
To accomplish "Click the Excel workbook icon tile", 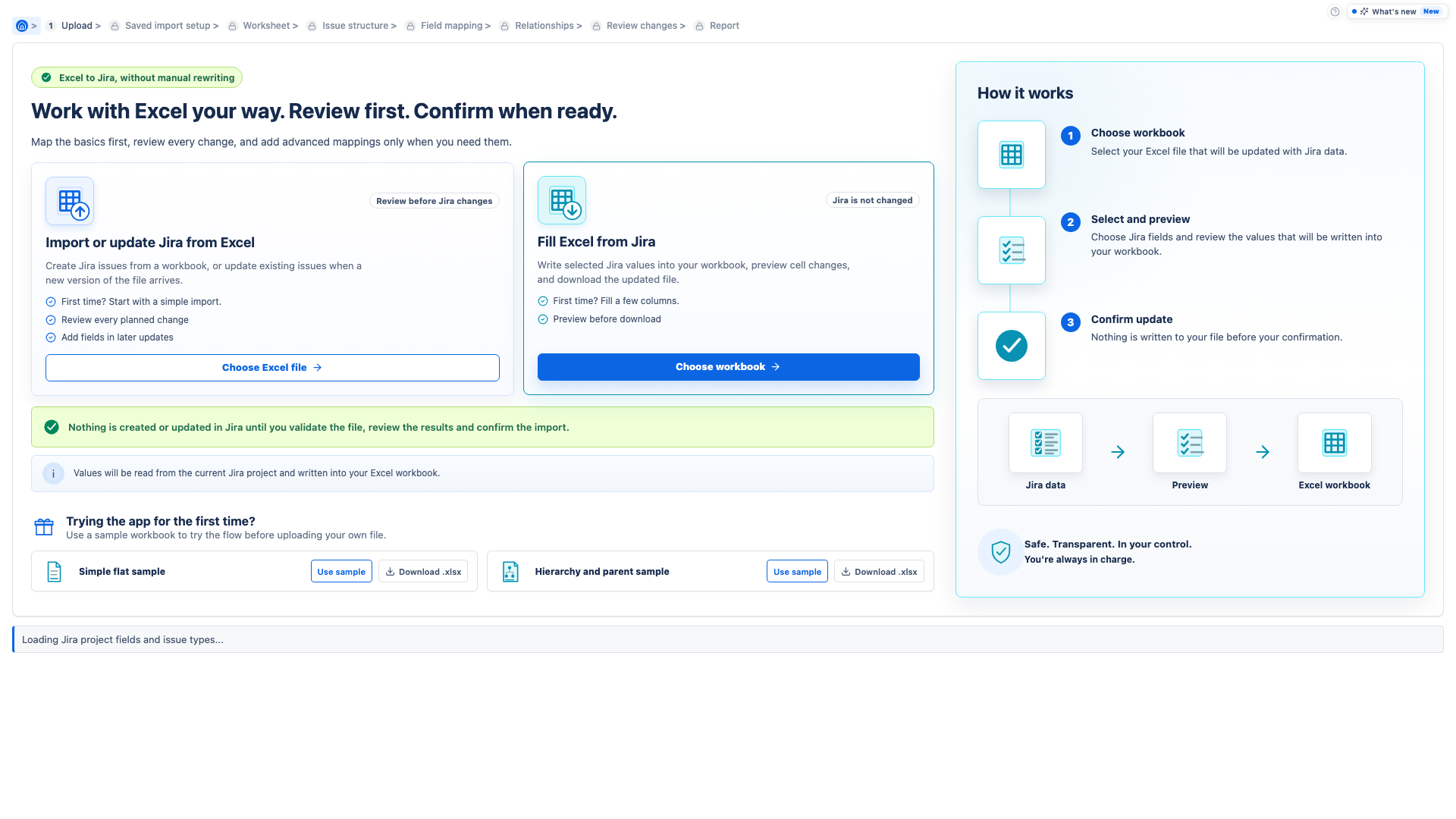I will click(1335, 443).
